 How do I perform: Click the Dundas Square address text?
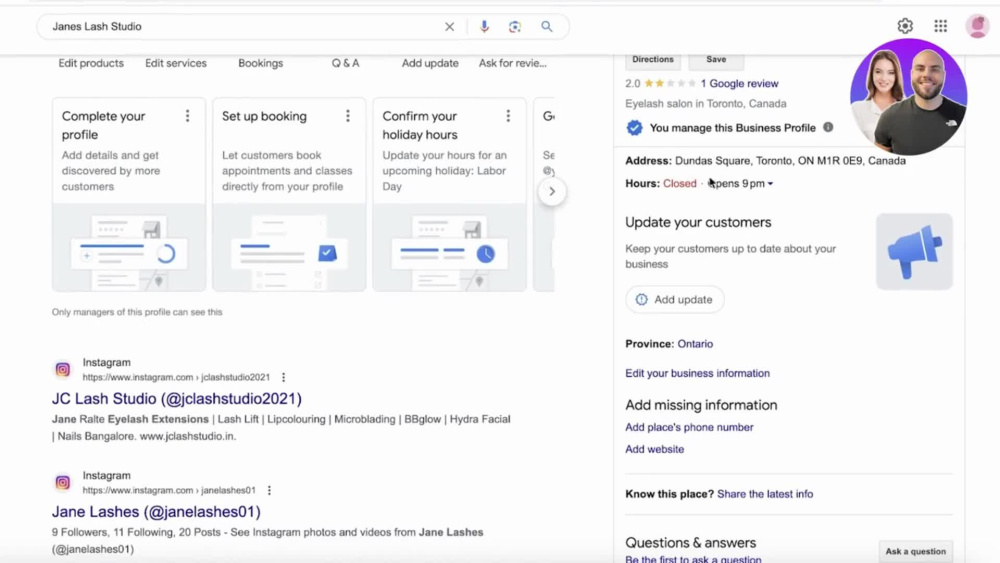tap(790, 161)
